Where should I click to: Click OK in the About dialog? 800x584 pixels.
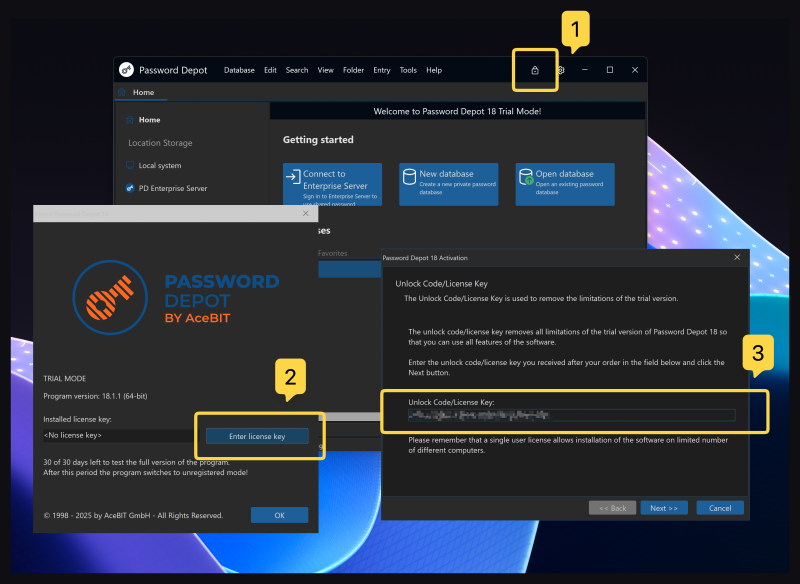pyautogui.click(x=280, y=515)
